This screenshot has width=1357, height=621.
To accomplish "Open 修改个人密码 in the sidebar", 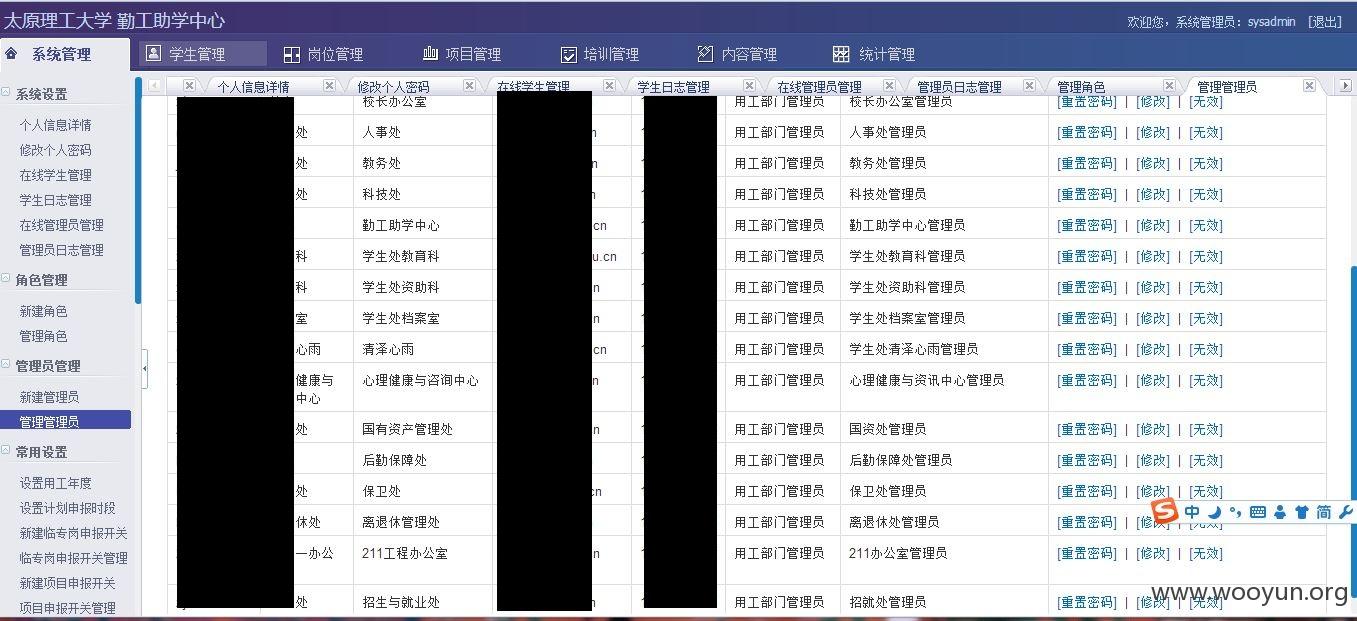I will pyautogui.click(x=55, y=150).
